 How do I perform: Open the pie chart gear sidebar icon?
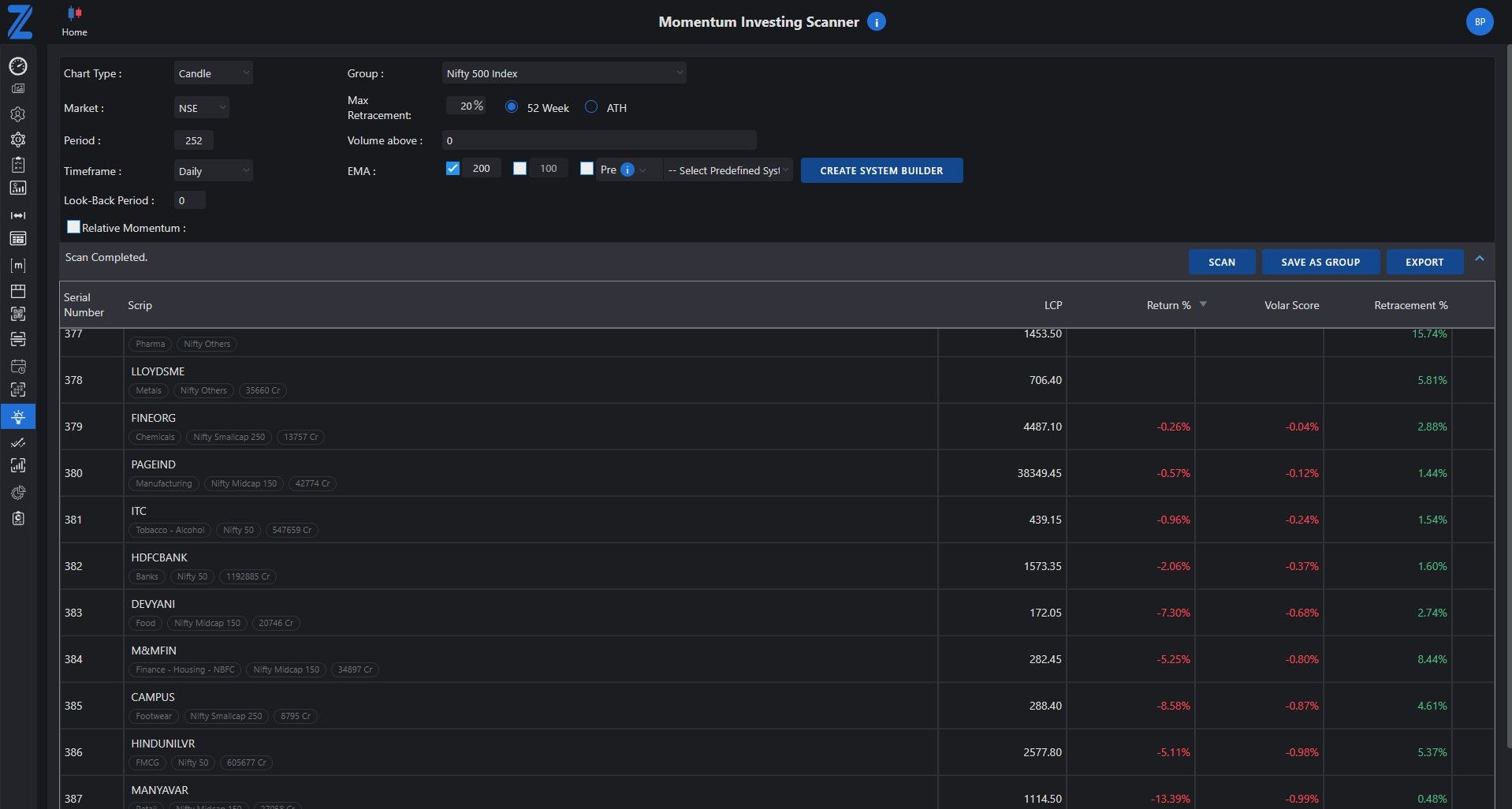pyautogui.click(x=18, y=493)
